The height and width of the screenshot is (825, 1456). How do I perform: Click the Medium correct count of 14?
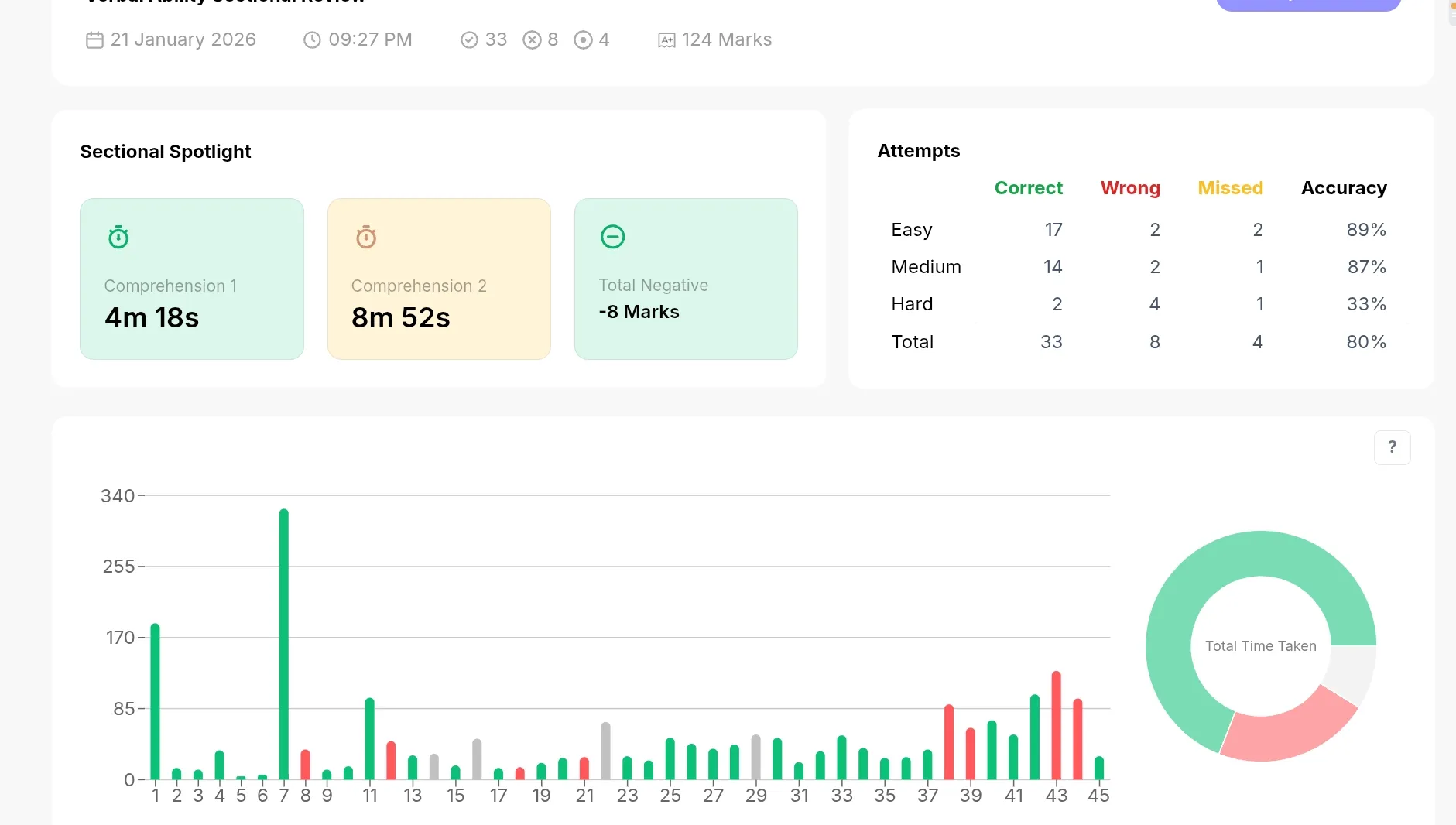coord(1053,267)
